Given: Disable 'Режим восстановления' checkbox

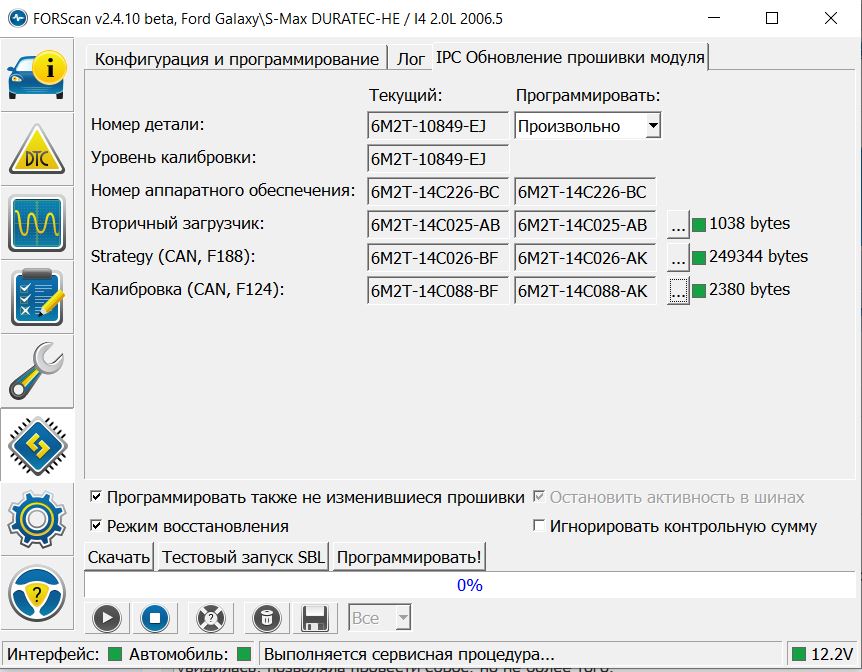Looking at the screenshot, I should (96, 526).
